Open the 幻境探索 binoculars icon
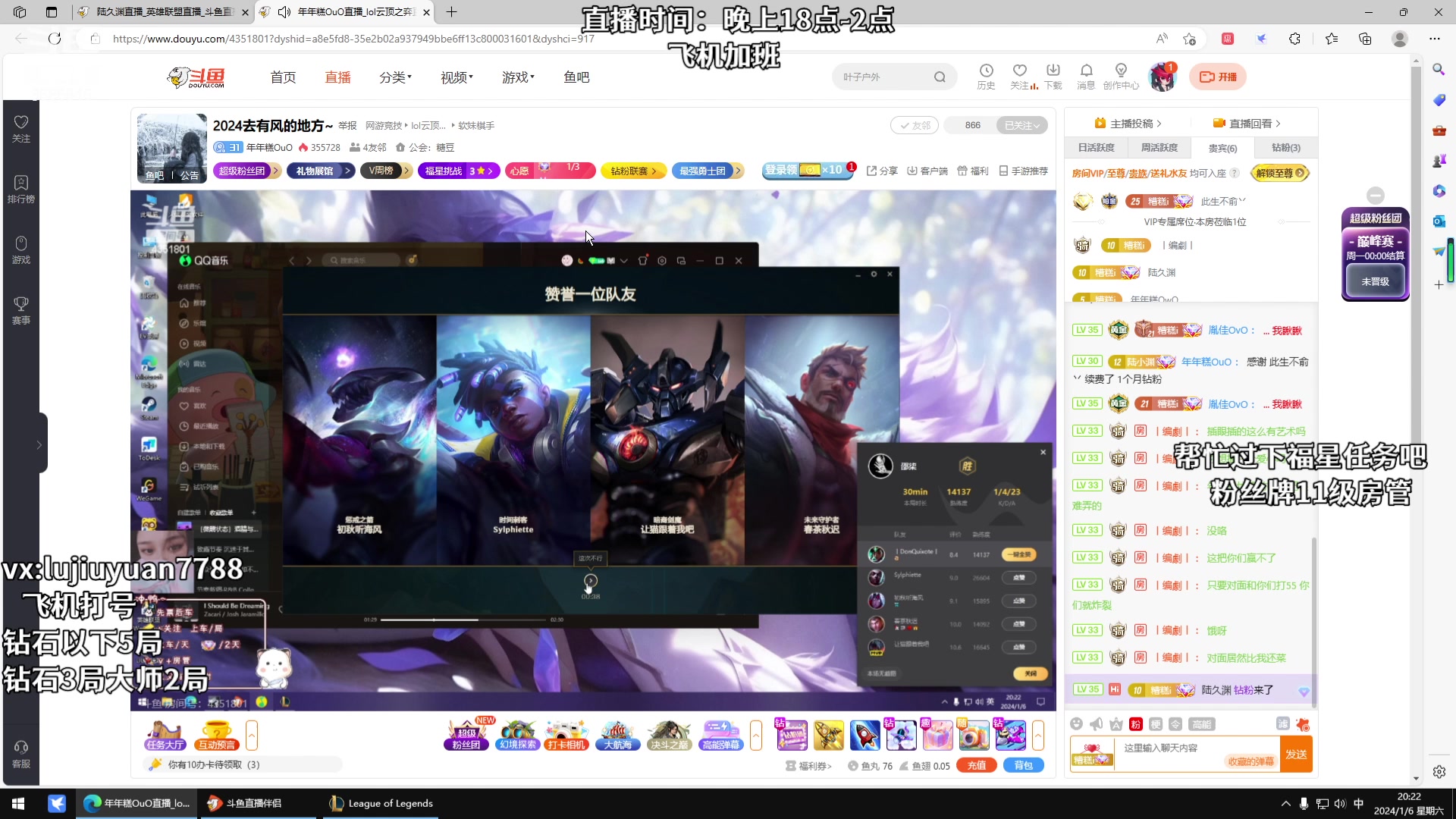This screenshot has height=819, width=1456. point(518,736)
